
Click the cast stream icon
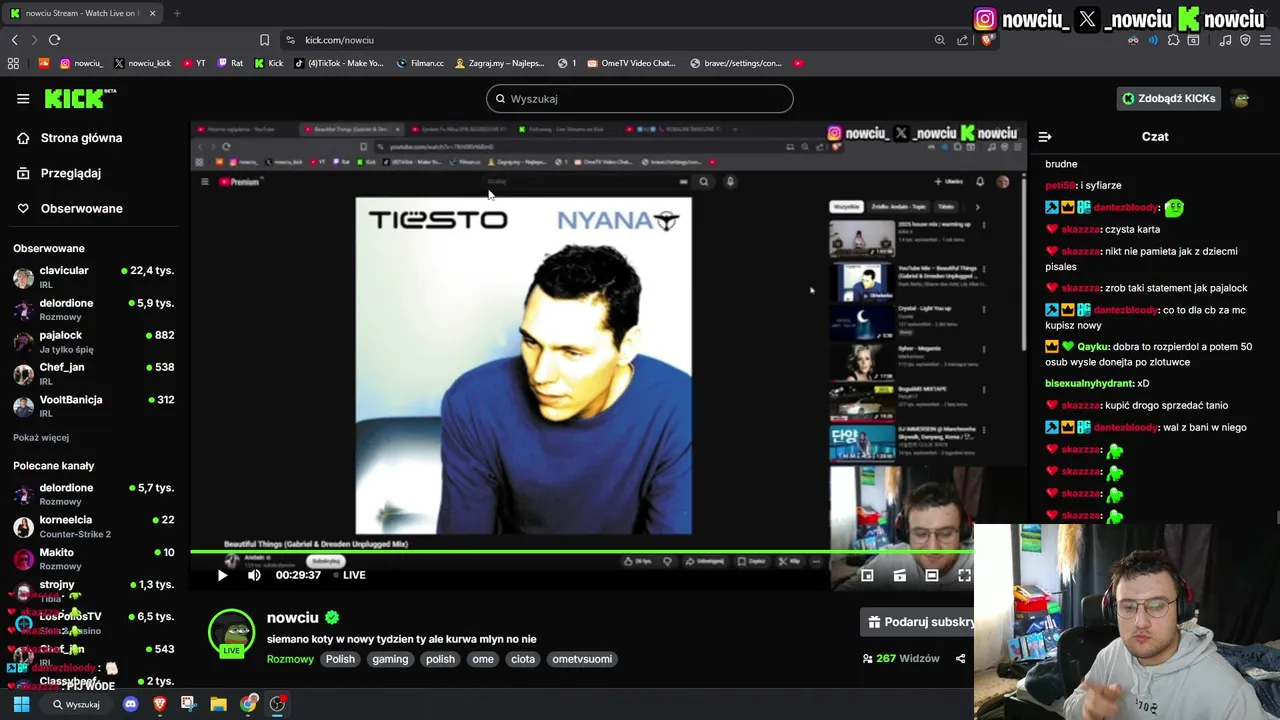click(x=899, y=575)
